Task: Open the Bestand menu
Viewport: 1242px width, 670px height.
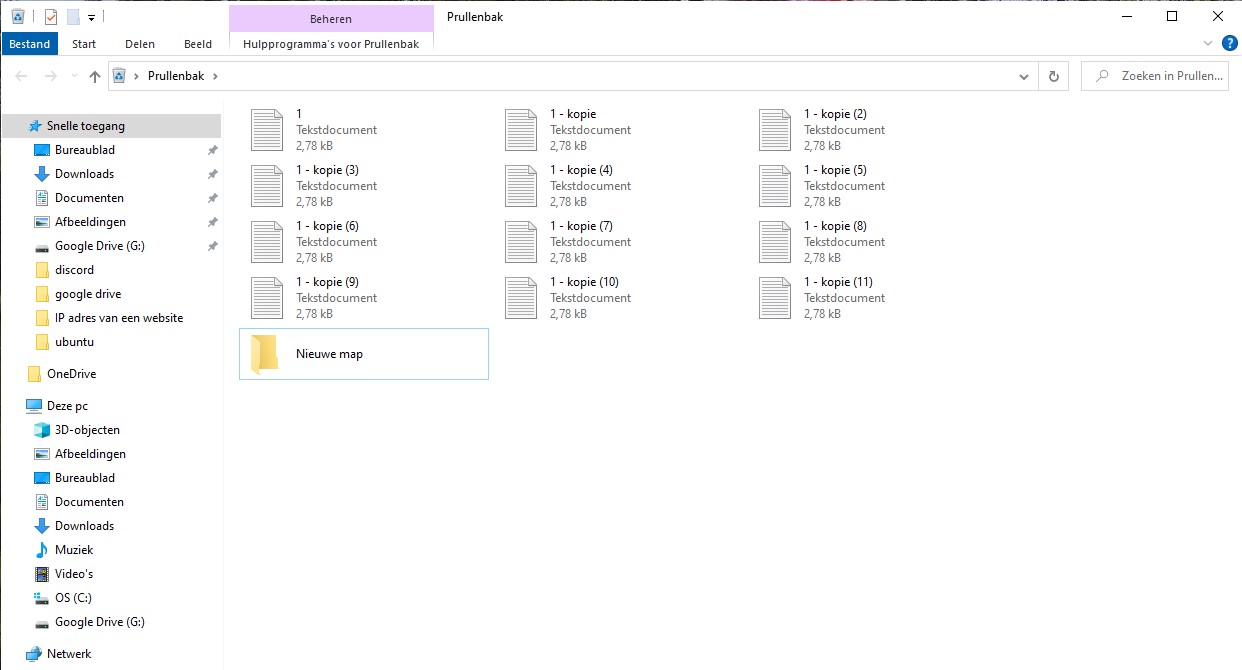Action: [x=30, y=44]
